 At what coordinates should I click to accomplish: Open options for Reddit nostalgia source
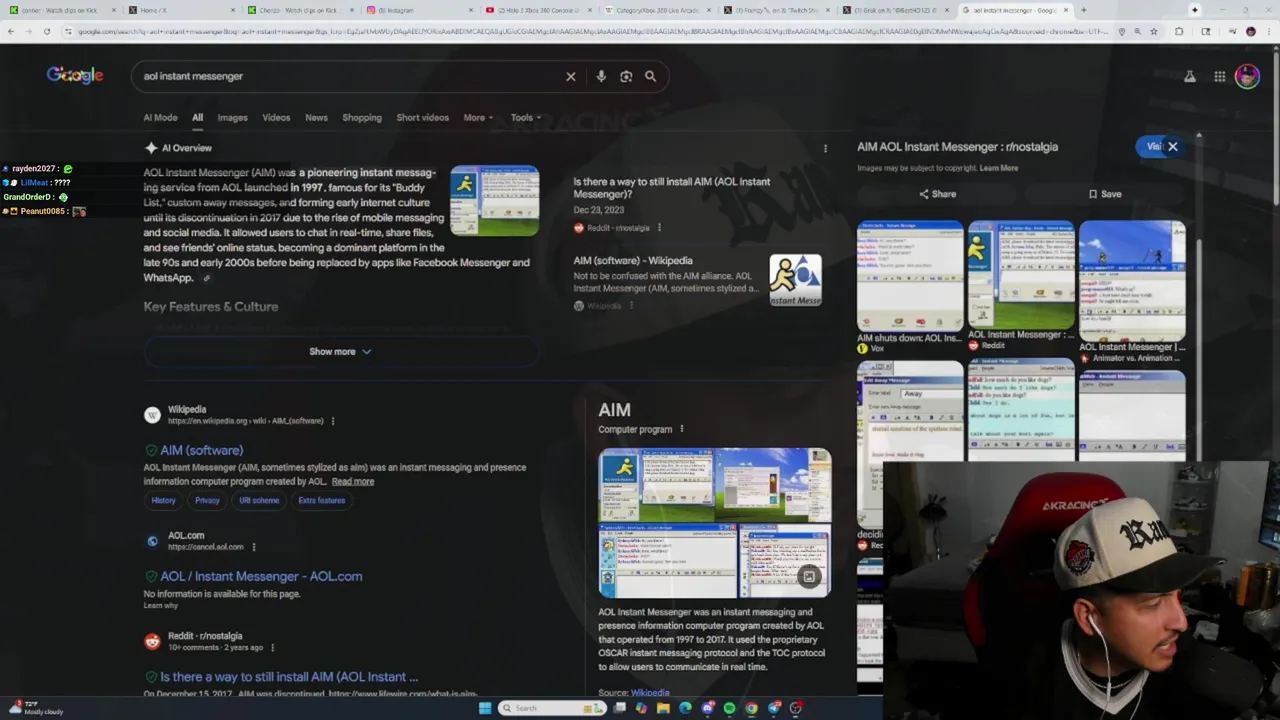pyautogui.click(x=659, y=228)
